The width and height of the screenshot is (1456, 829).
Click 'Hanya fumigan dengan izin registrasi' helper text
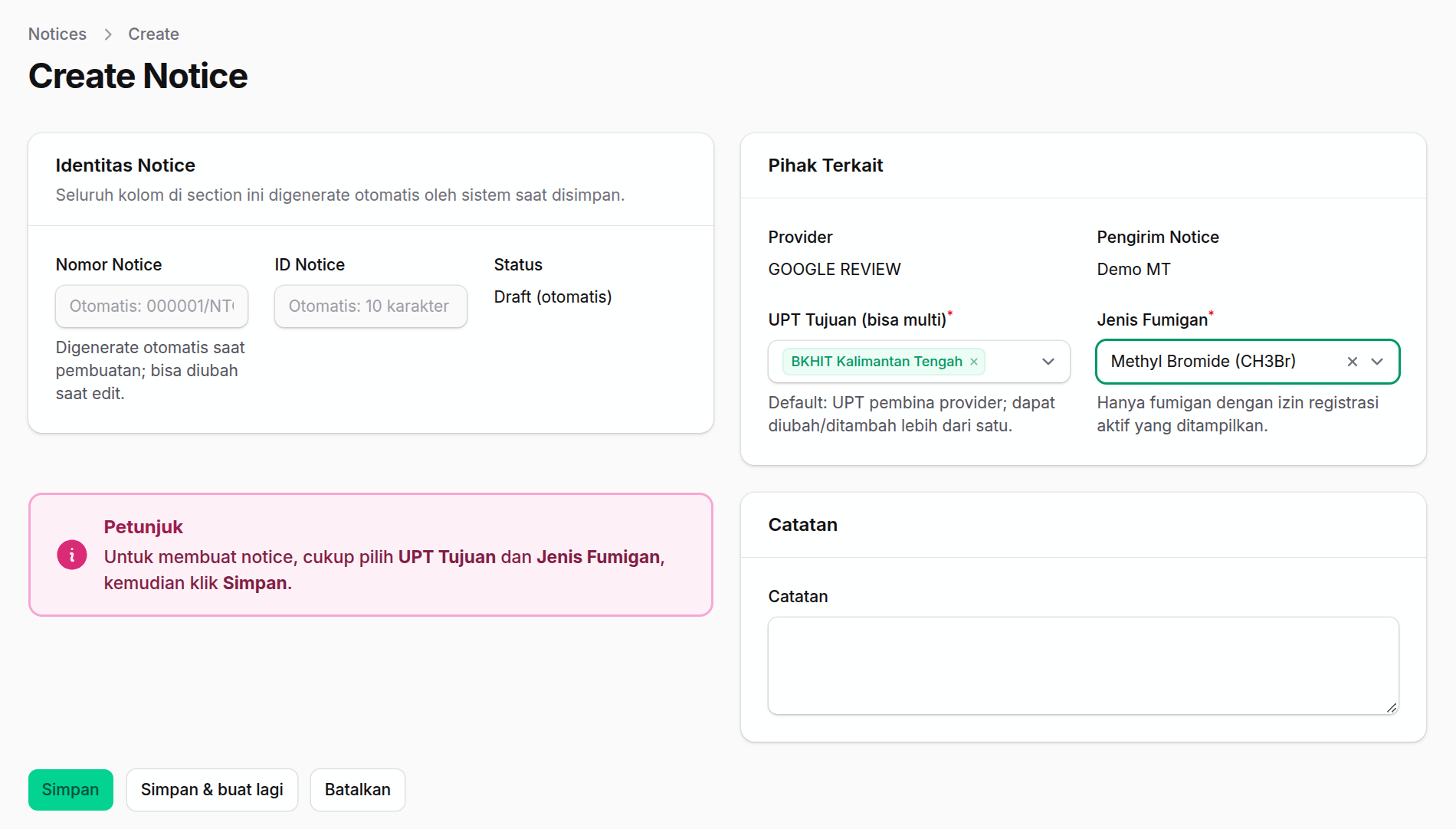(1238, 414)
